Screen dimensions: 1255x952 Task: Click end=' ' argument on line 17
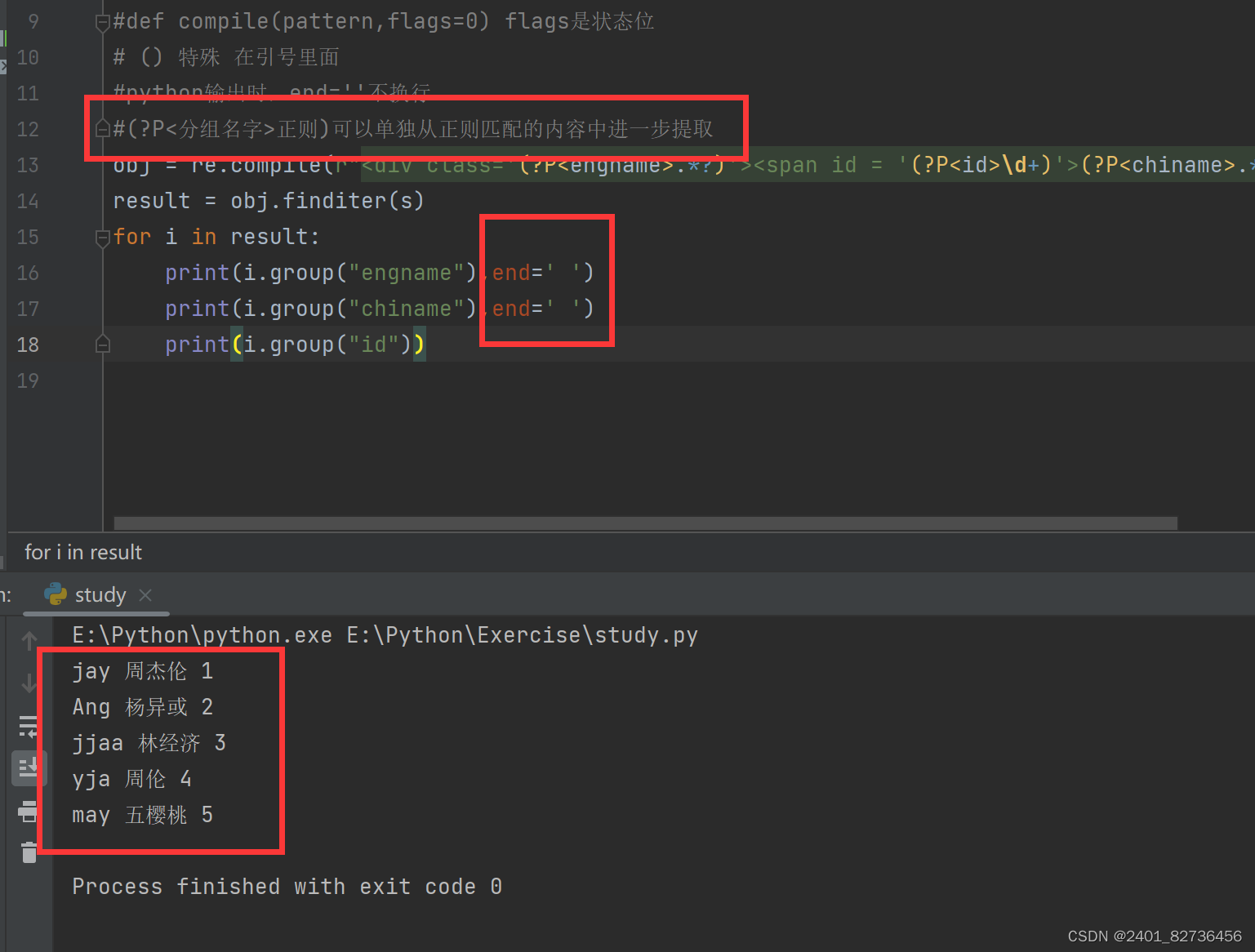coord(536,309)
